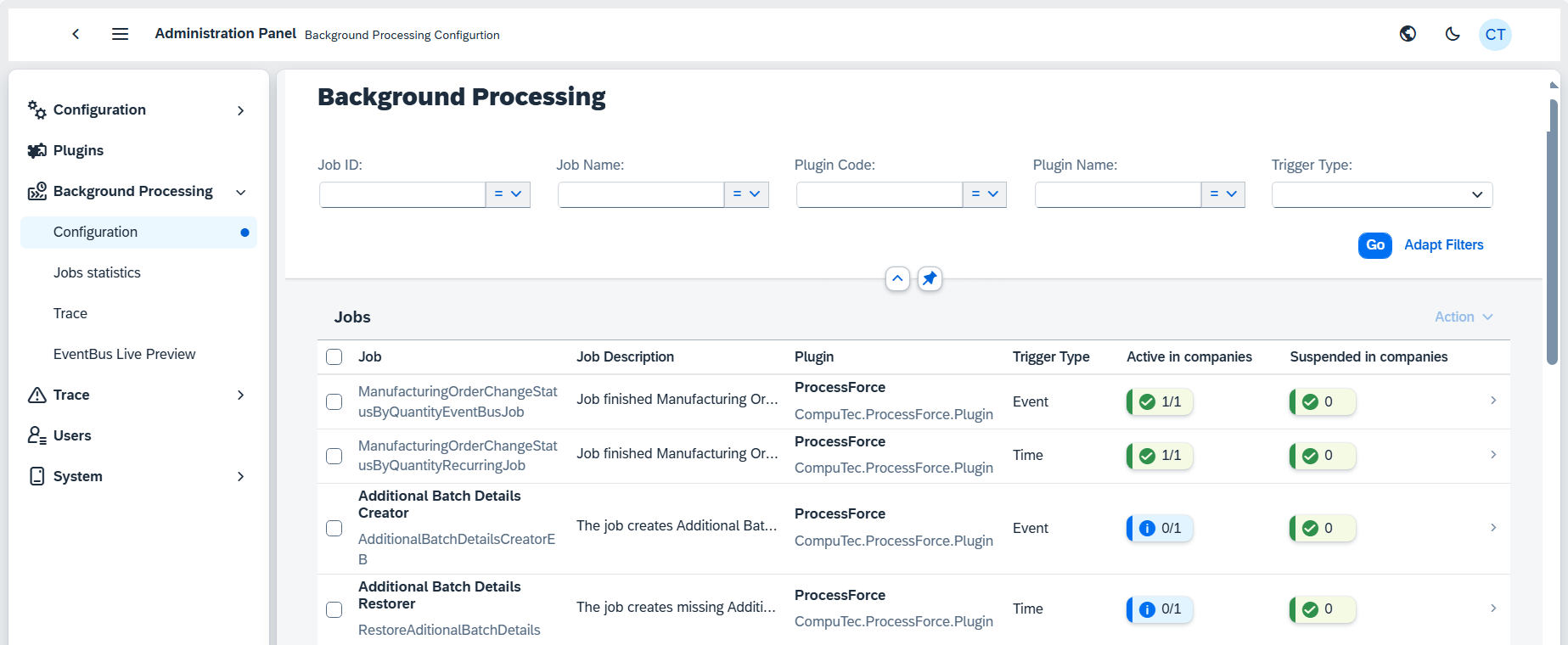Select Configuration under Background Processing
This screenshot has width=1568, height=645.
click(x=138, y=232)
